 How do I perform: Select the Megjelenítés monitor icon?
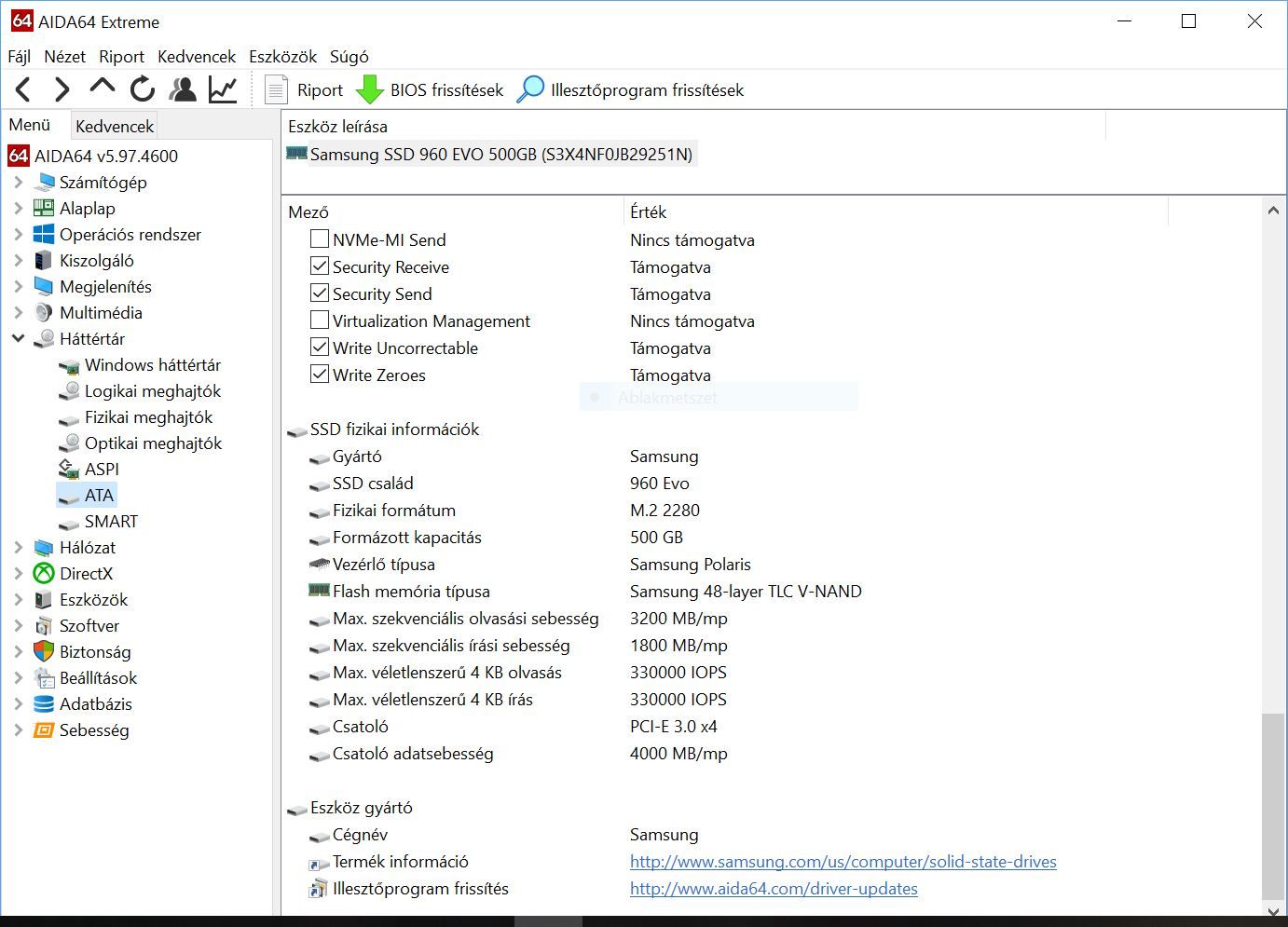click(44, 286)
